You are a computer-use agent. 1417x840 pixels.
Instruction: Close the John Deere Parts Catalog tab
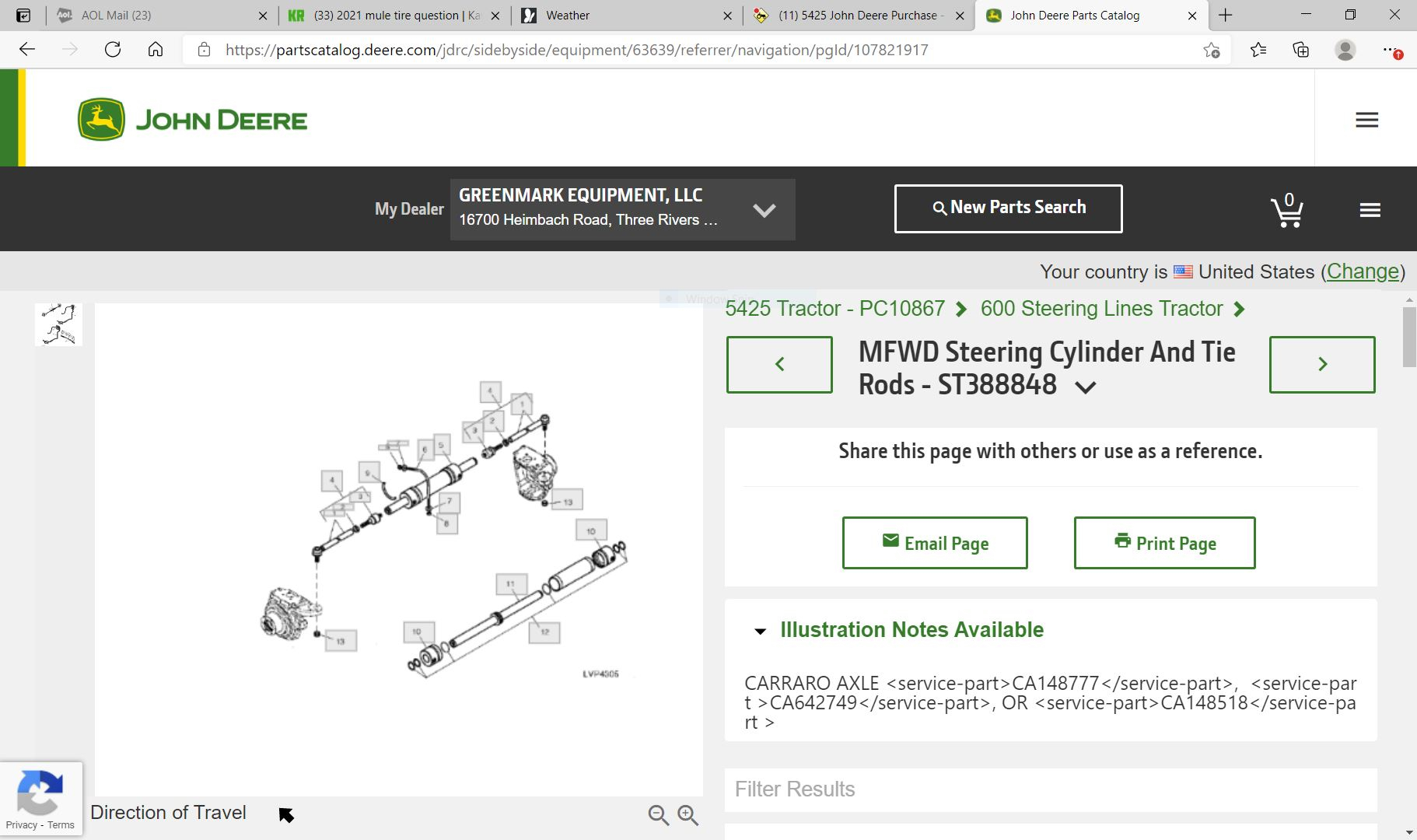1192,16
